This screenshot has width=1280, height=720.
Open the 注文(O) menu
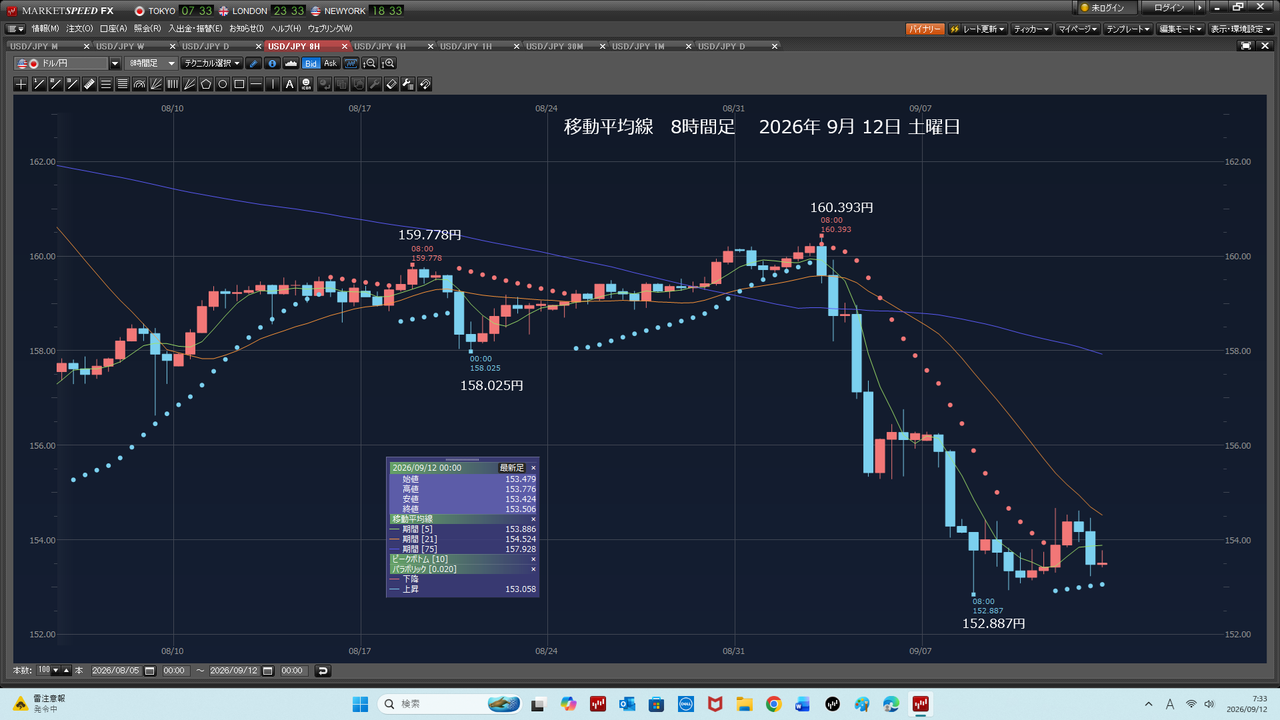[x=80, y=29]
